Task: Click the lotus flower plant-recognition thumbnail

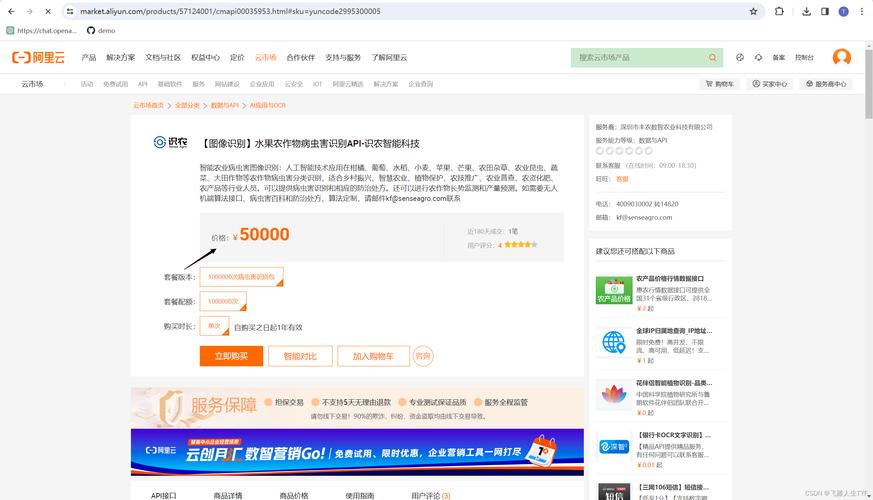Action: coord(614,394)
